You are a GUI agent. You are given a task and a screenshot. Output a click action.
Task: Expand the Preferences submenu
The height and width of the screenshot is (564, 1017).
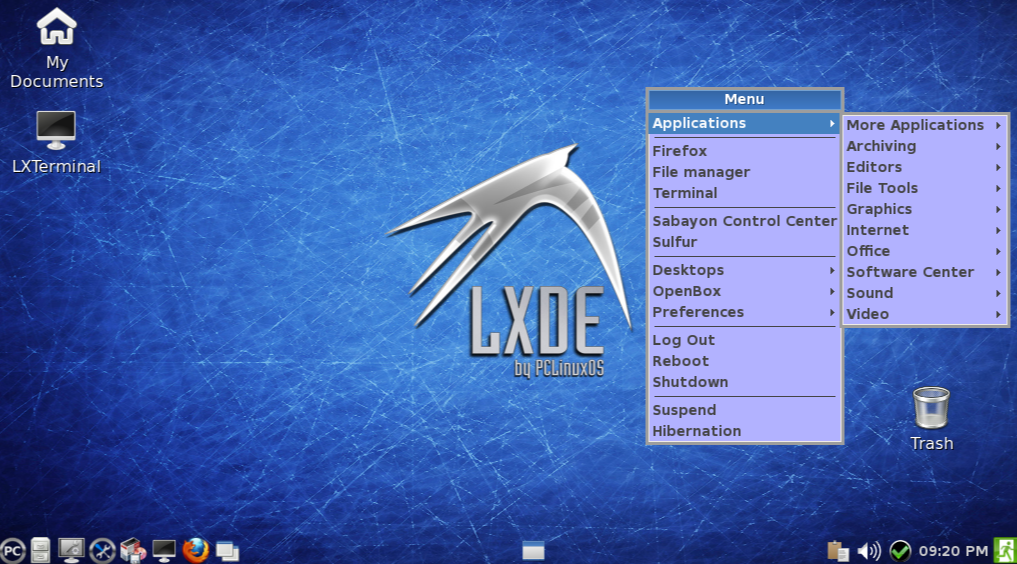pos(745,312)
